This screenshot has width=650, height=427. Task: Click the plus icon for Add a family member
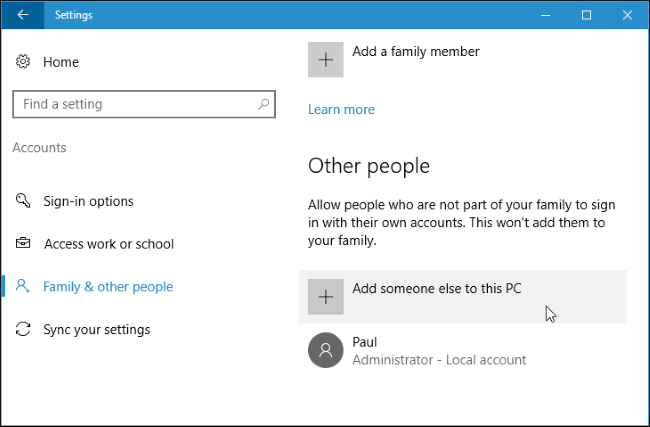326,60
